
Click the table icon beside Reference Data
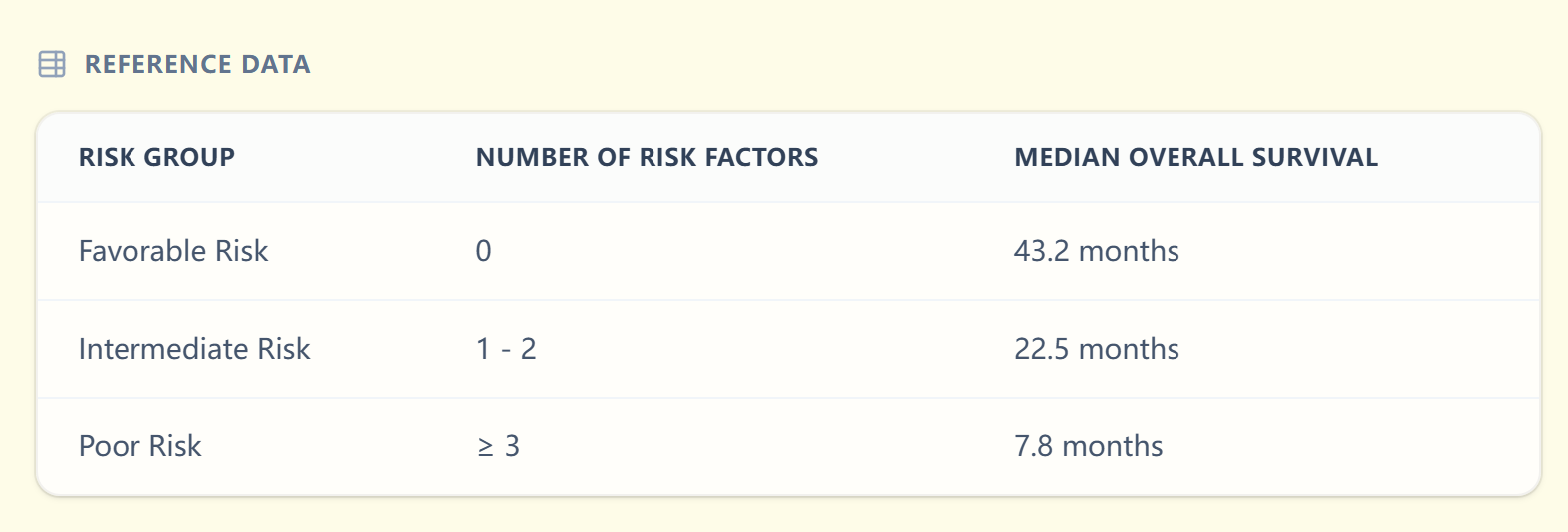52,64
